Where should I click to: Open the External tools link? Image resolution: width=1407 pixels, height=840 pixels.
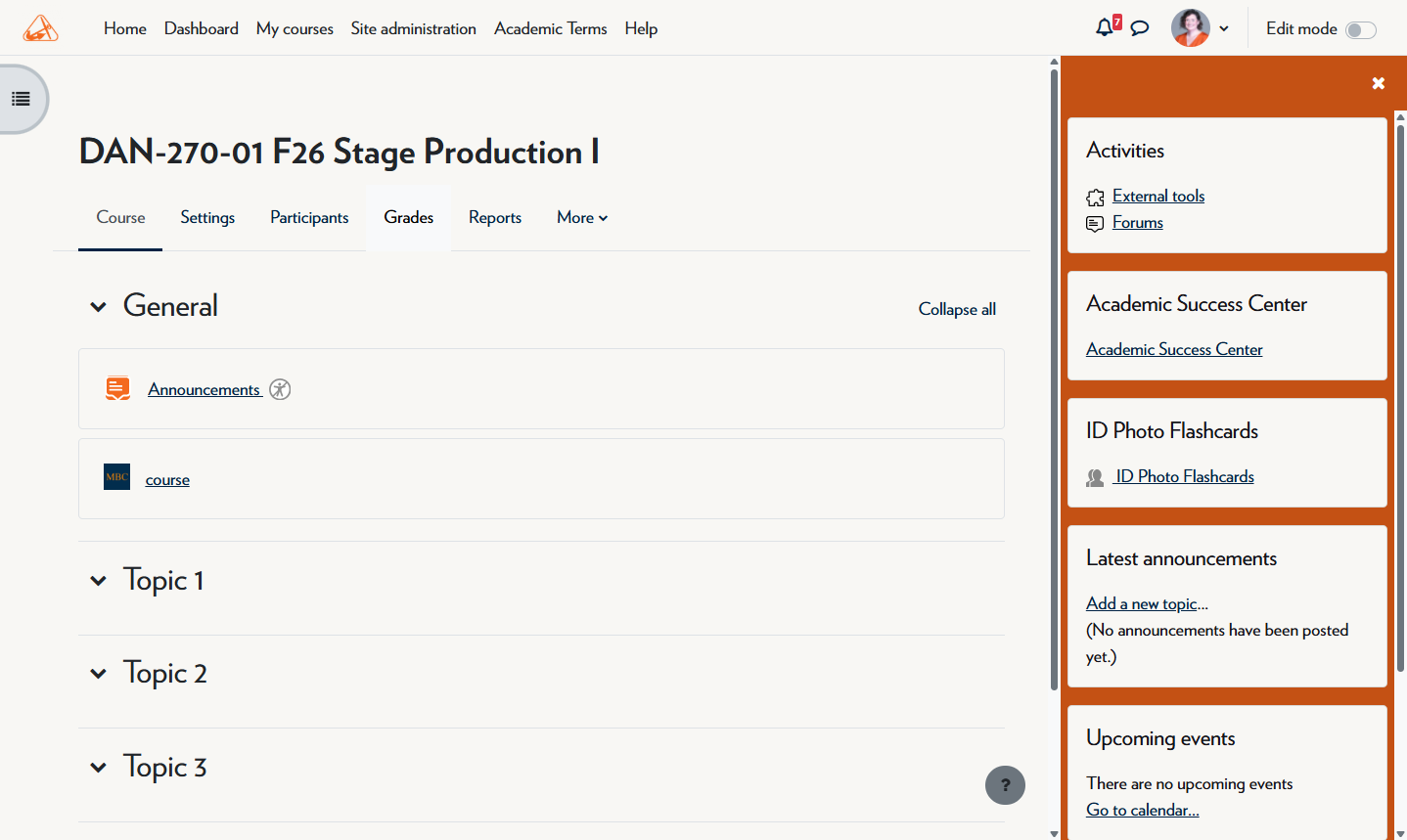pyautogui.click(x=1158, y=196)
